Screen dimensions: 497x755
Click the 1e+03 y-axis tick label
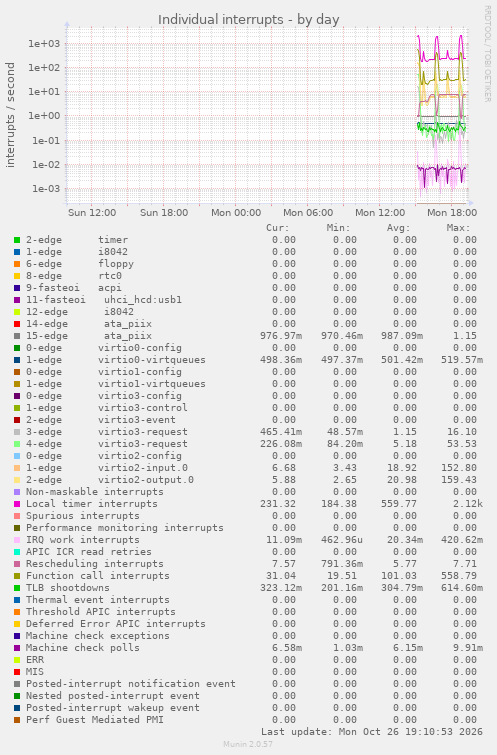pyautogui.click(x=44, y=44)
